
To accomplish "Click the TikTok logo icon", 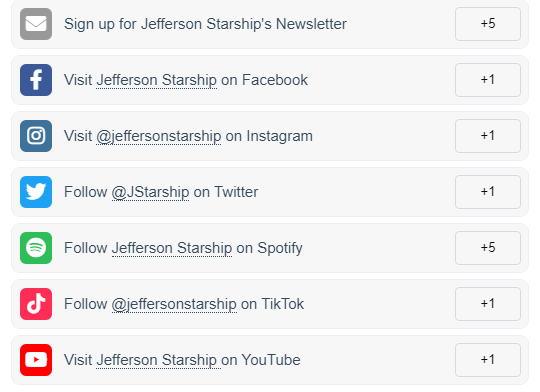I will pos(36,304).
